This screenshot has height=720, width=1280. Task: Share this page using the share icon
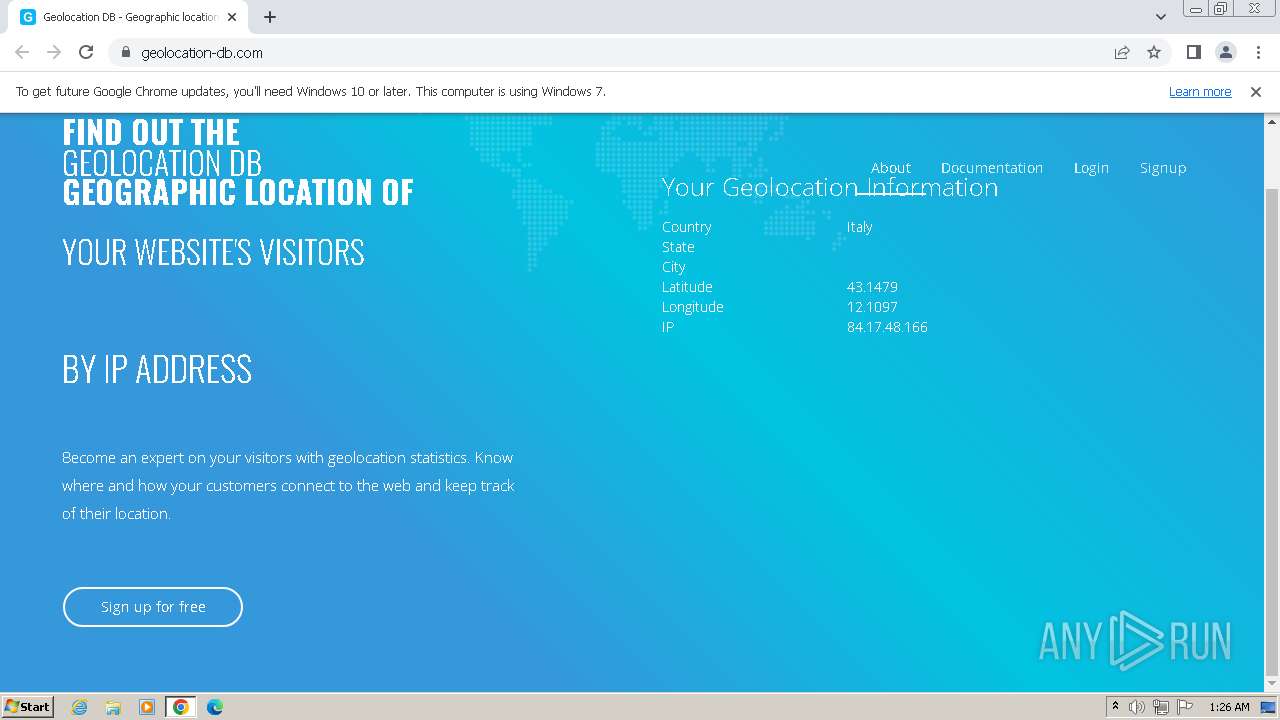(1122, 52)
